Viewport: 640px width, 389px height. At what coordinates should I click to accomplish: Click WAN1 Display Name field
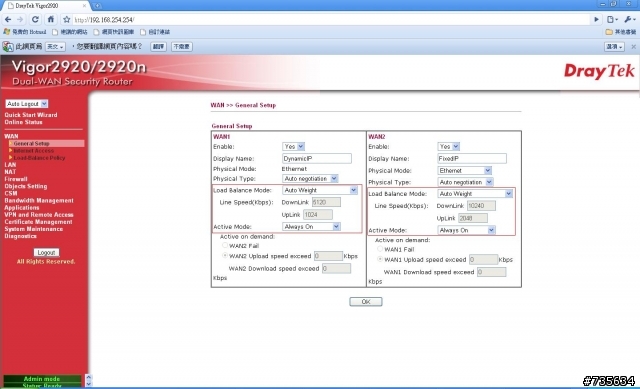(x=317, y=158)
